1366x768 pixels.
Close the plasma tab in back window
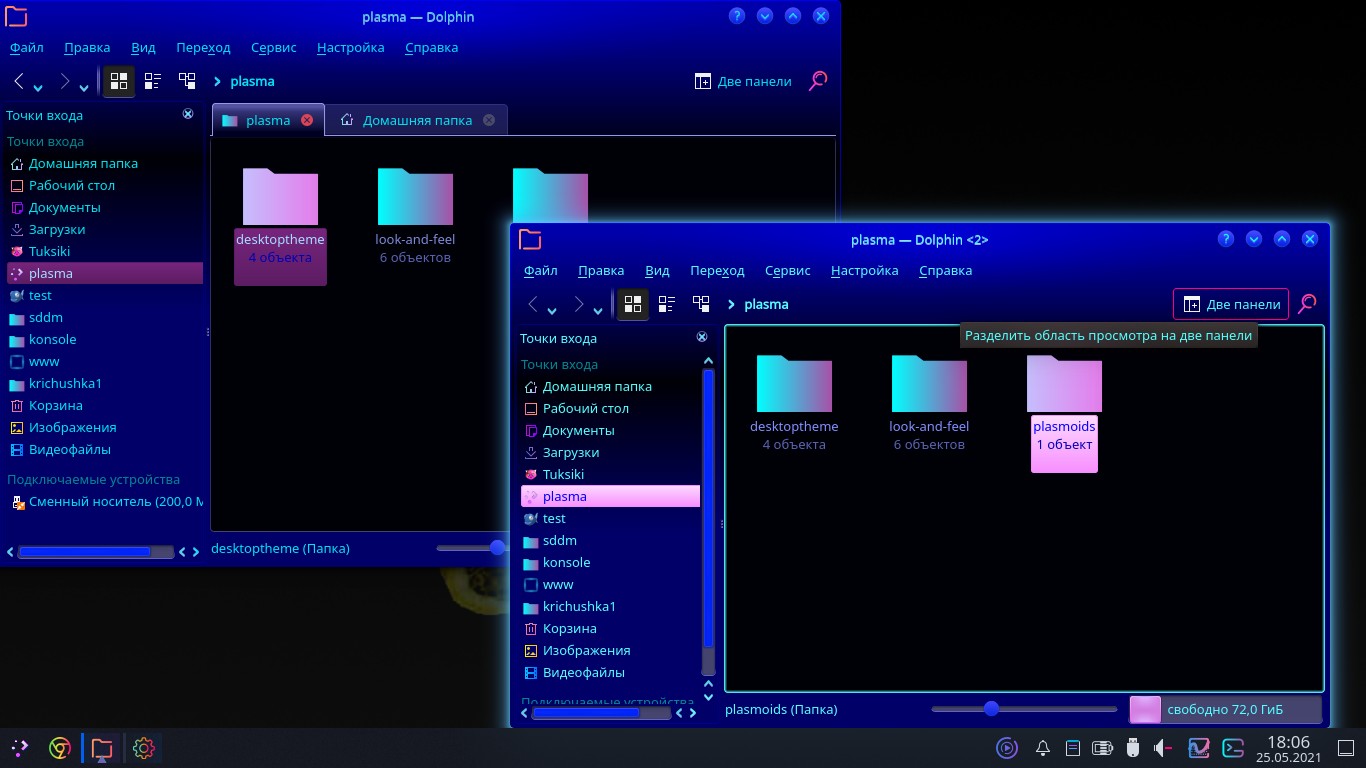307,120
